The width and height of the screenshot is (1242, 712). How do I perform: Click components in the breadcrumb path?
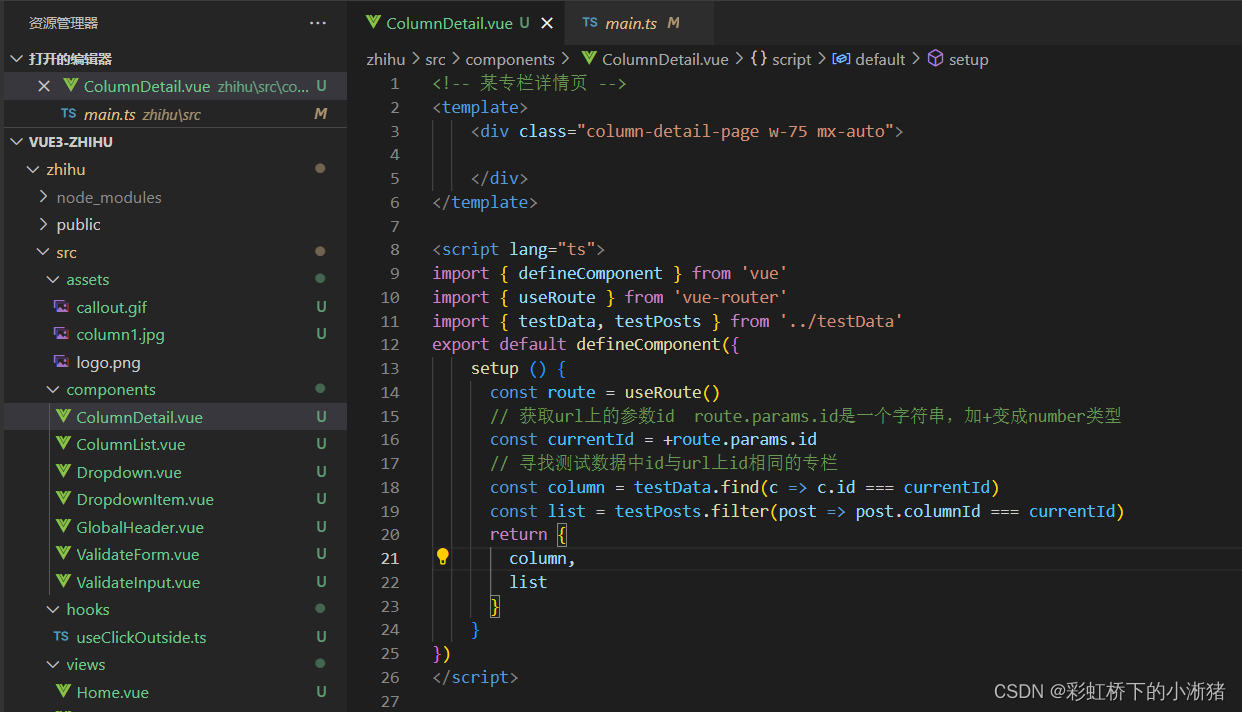coord(510,59)
